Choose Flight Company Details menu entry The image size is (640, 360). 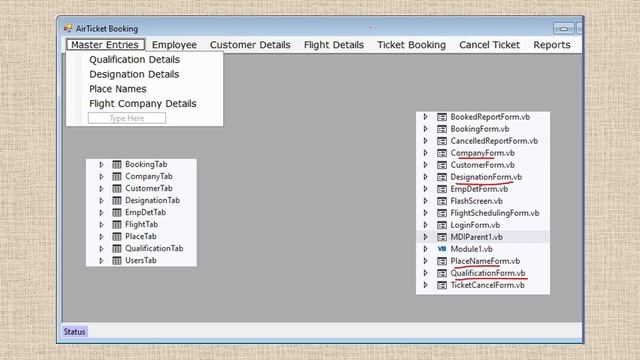pyautogui.click(x=143, y=104)
